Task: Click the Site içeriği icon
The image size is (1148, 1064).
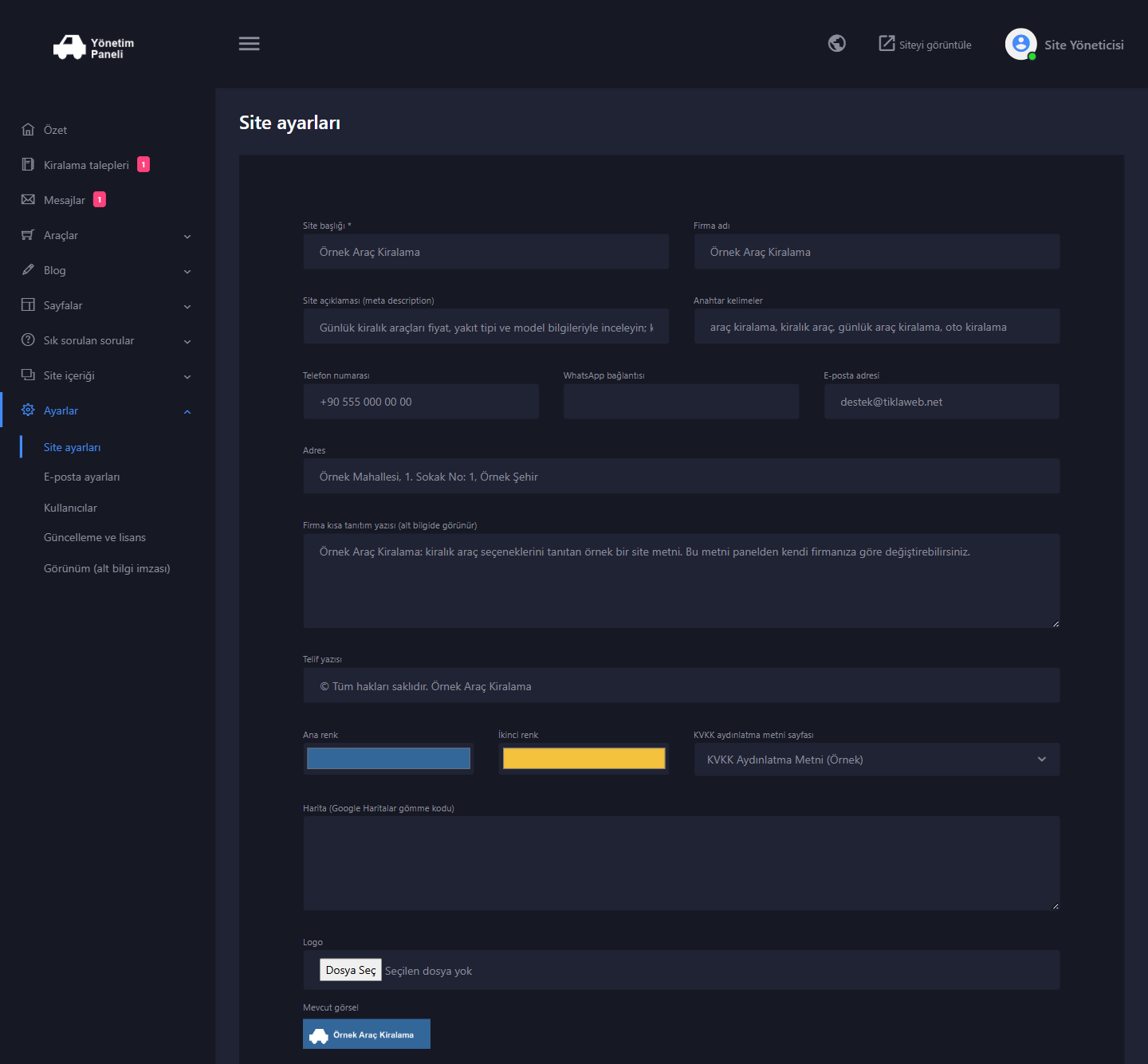Action: pos(28,375)
